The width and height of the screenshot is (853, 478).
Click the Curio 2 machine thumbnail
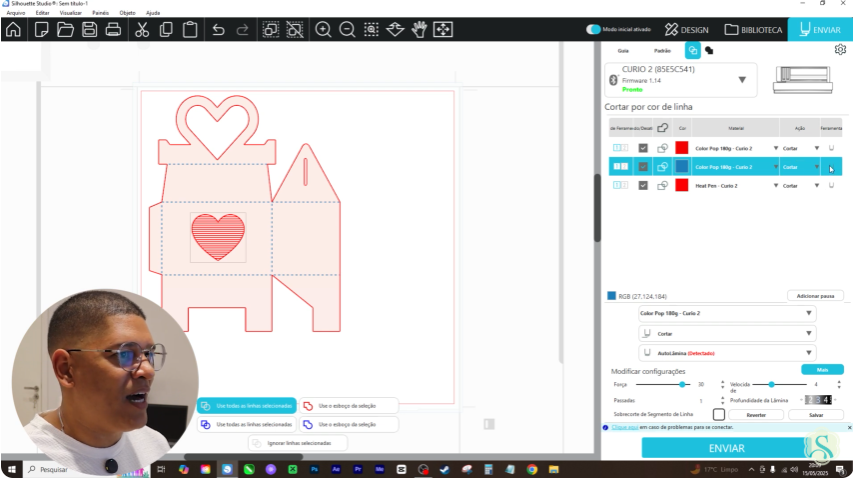point(803,80)
